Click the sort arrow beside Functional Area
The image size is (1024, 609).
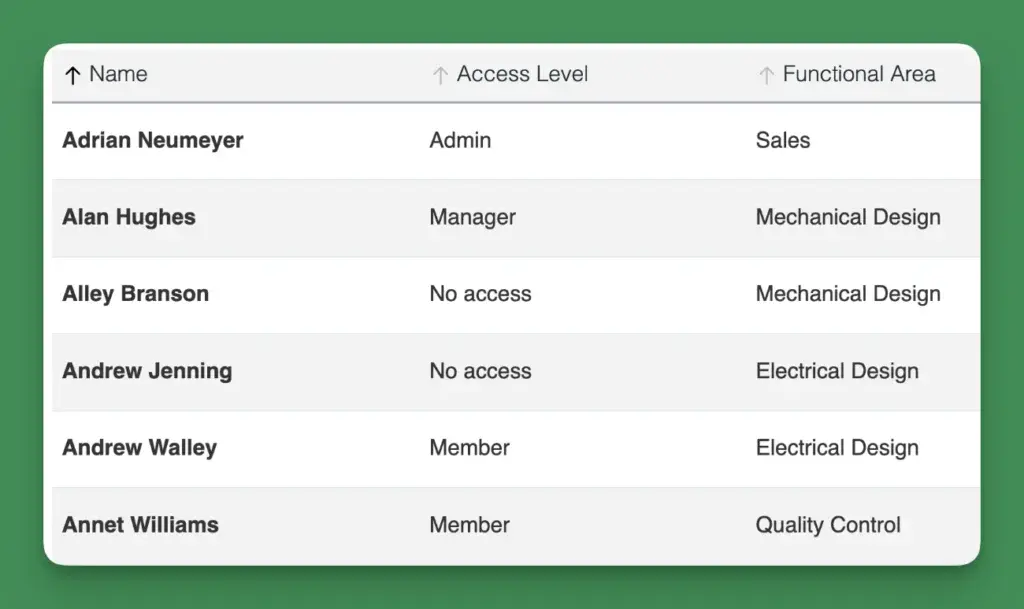pos(766,75)
